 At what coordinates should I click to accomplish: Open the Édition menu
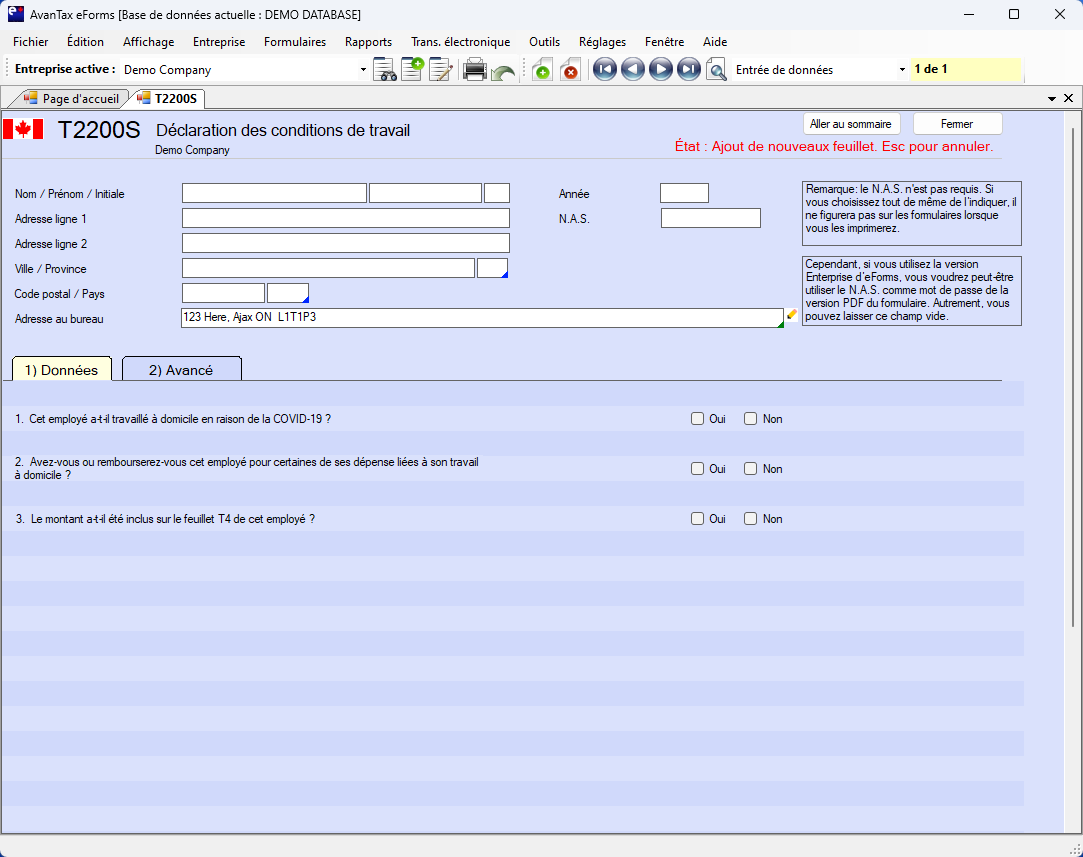[x=86, y=42]
